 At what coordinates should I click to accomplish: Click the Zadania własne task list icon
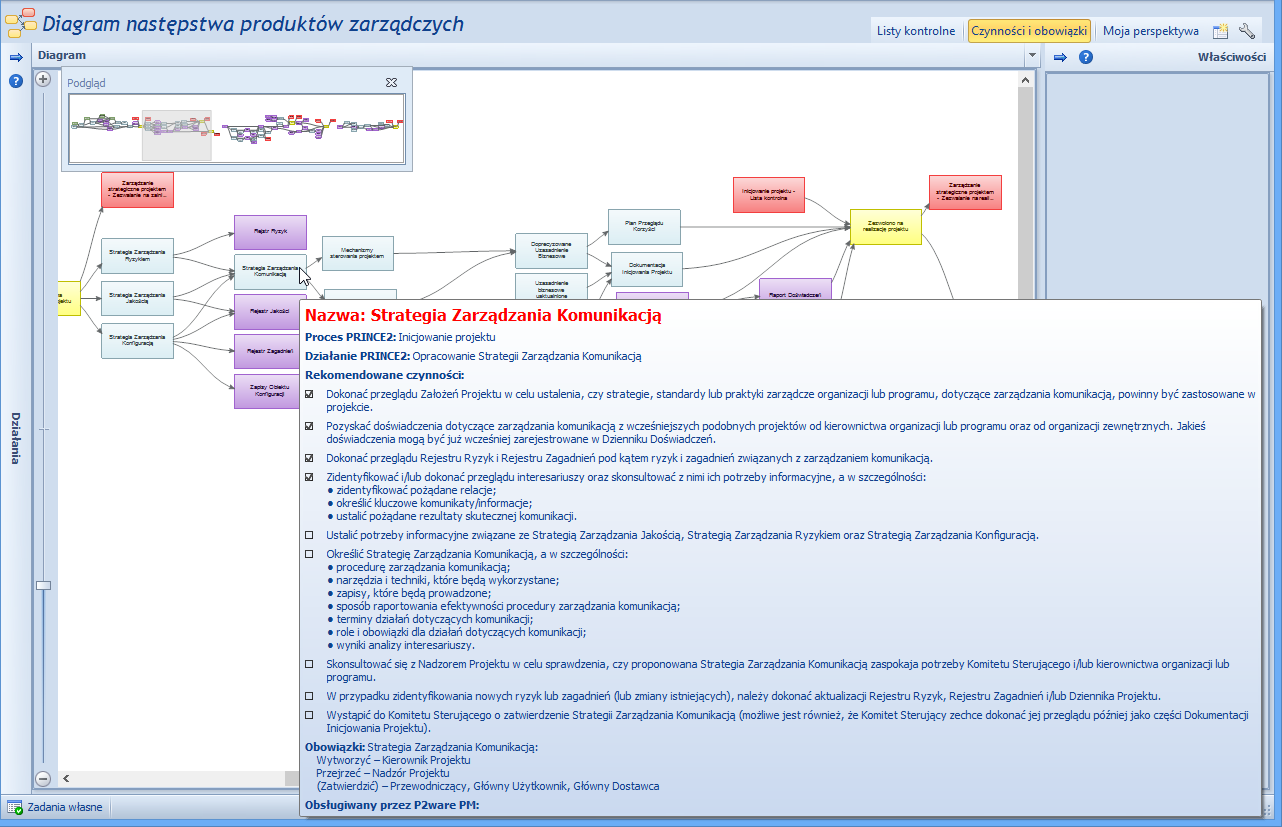(x=15, y=807)
